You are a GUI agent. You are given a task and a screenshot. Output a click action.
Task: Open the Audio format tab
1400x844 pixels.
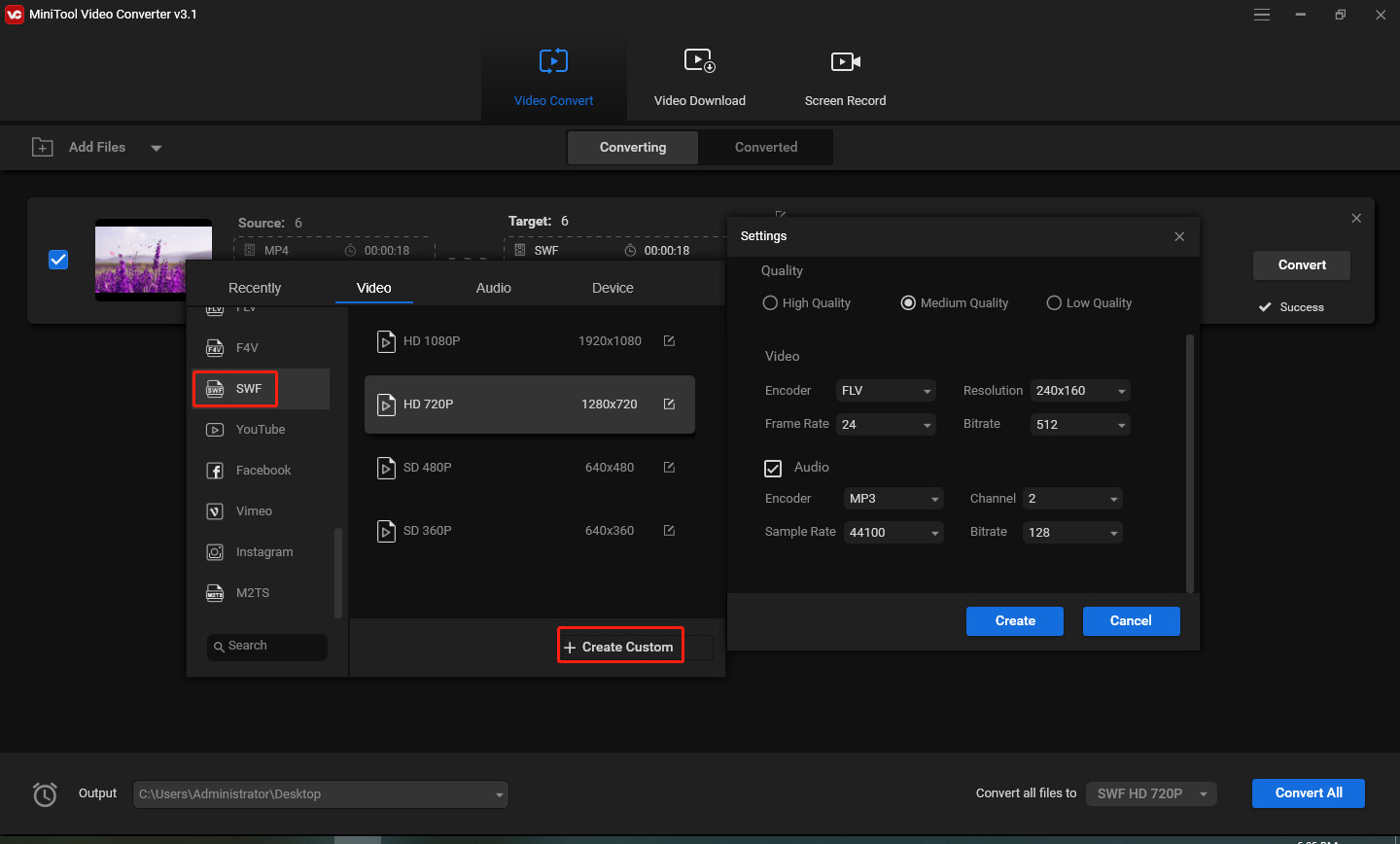494,288
